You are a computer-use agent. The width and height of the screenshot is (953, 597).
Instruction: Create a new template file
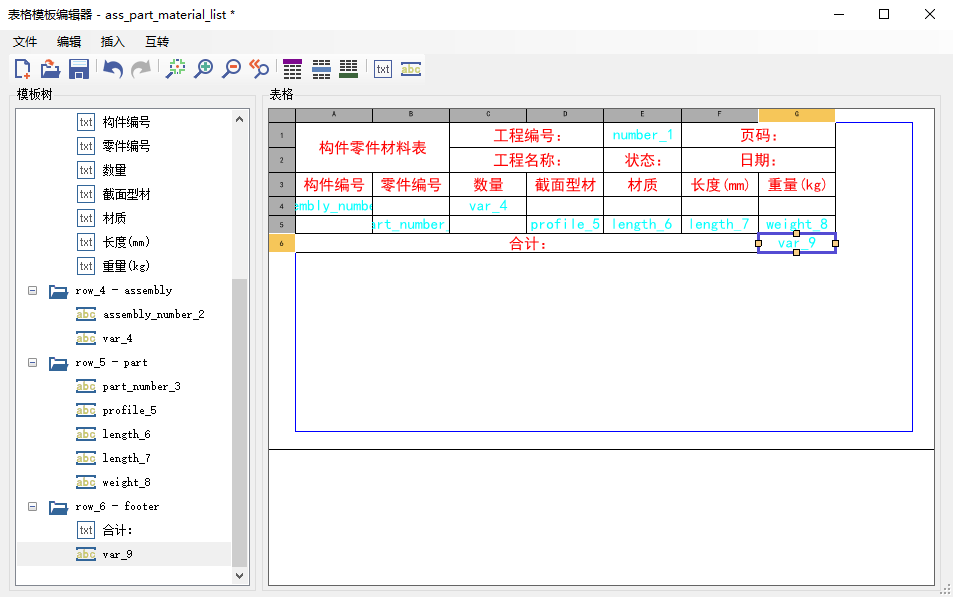tap(22, 69)
